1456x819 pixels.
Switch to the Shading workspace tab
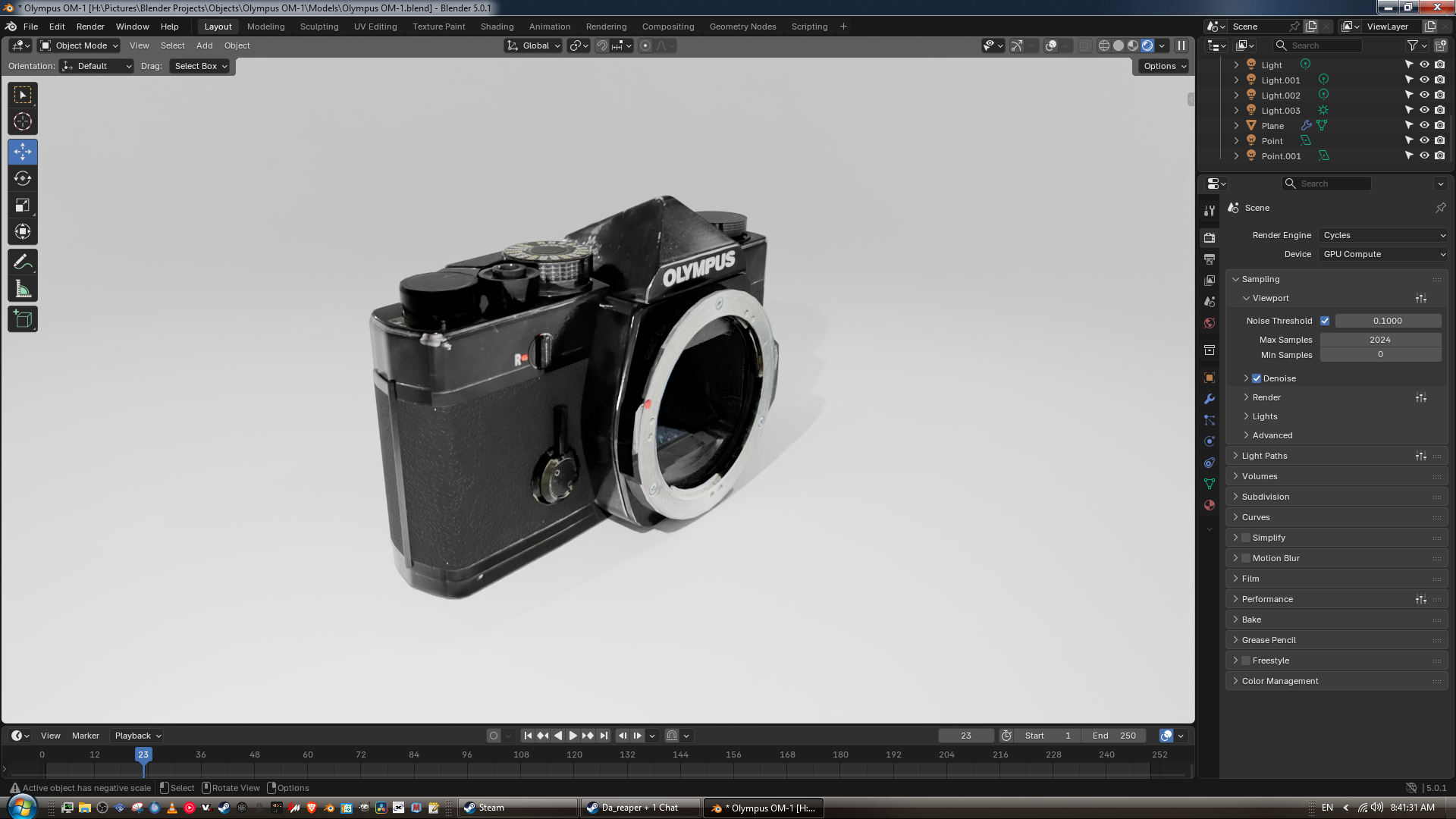[x=497, y=27]
